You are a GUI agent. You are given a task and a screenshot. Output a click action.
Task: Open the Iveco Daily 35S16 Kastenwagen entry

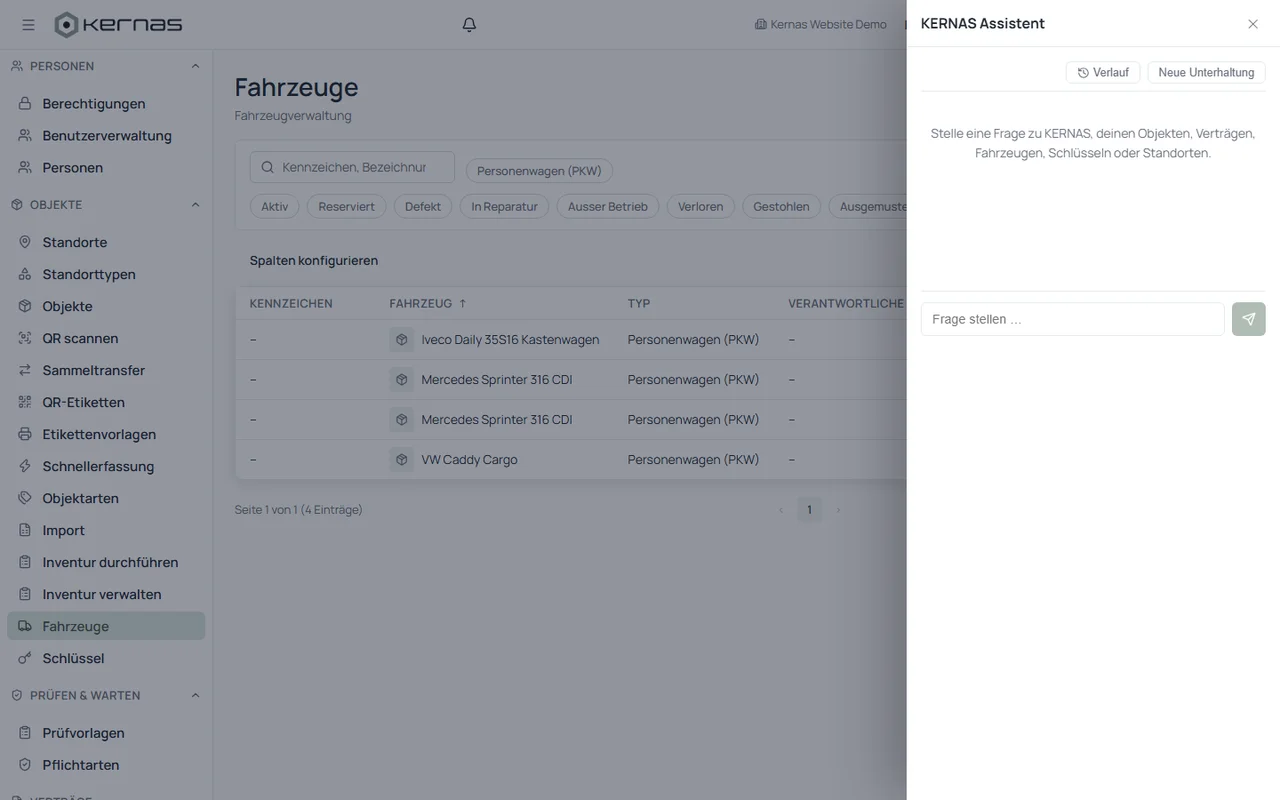coord(510,339)
